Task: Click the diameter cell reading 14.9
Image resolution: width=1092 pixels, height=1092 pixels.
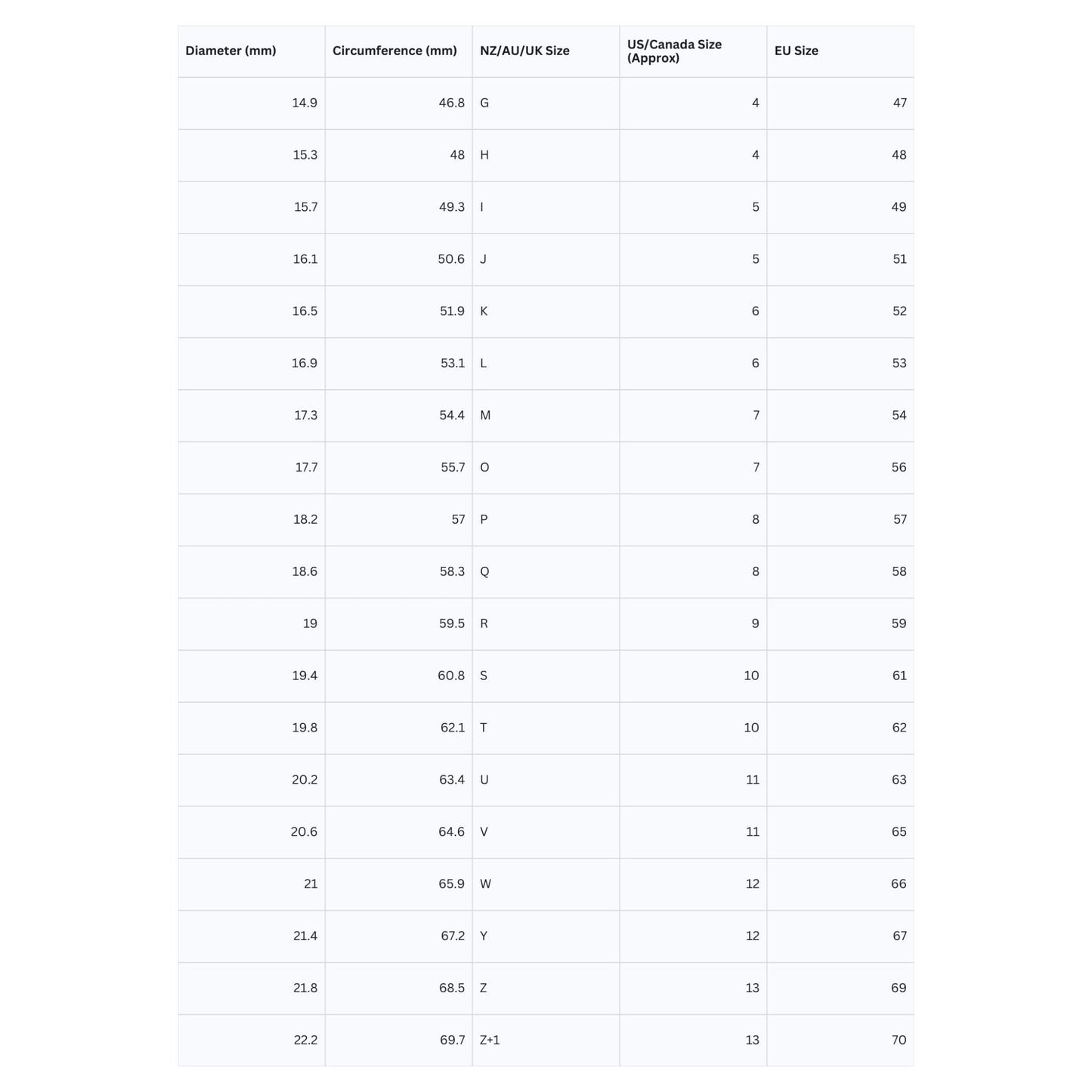Action: tap(305, 103)
